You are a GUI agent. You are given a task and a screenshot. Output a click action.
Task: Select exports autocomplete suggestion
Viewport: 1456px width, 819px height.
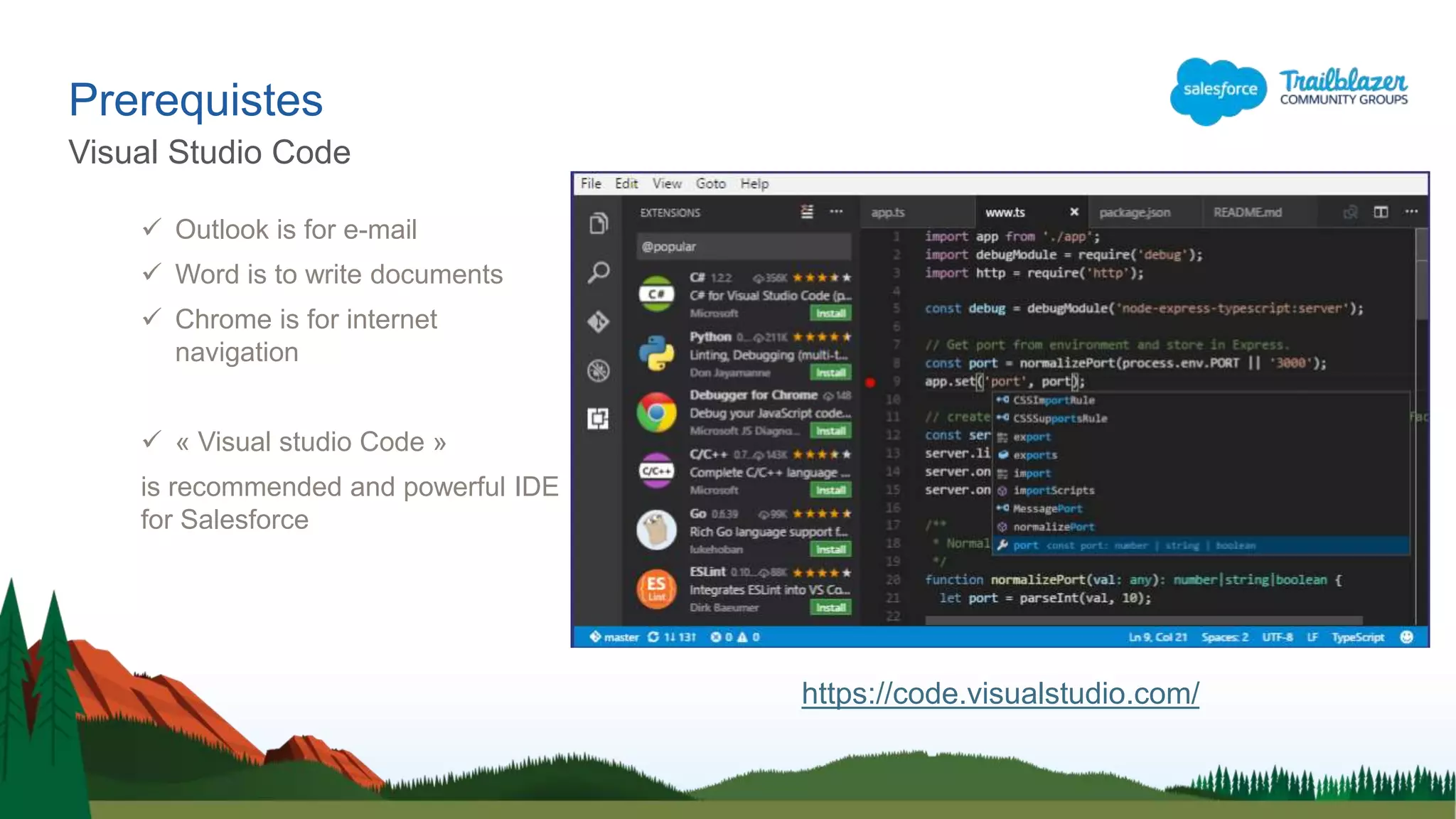pos(1201,455)
